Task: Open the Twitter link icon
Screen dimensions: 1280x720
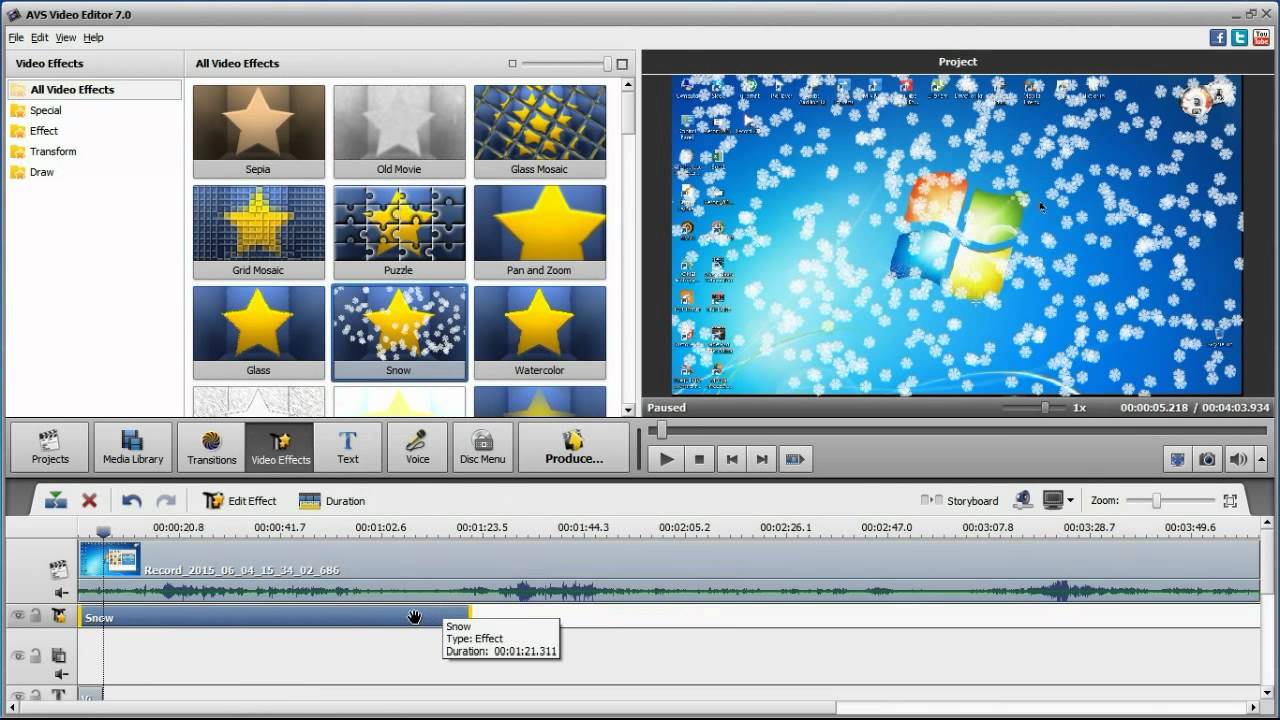Action: click(x=1240, y=37)
